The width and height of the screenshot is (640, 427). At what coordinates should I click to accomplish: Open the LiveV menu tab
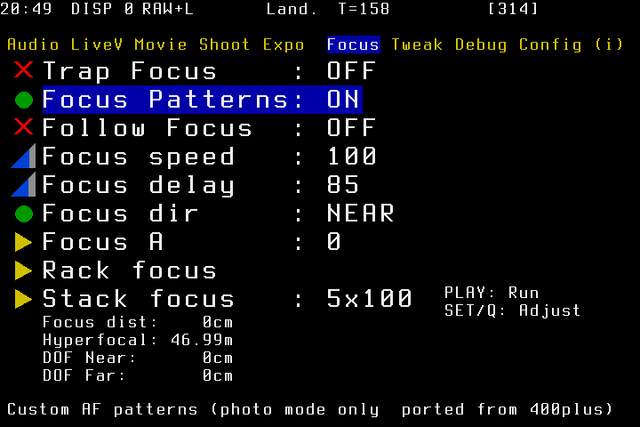click(97, 44)
